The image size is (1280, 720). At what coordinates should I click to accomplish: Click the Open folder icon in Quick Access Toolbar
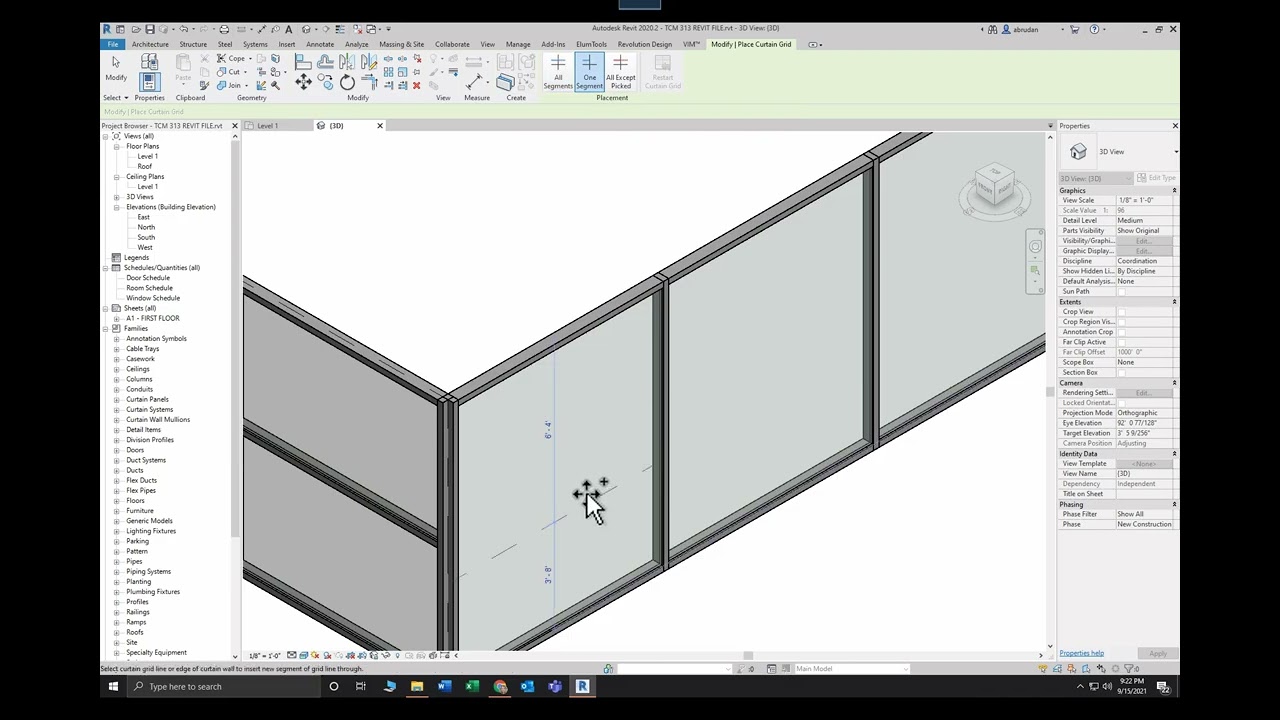click(136, 29)
